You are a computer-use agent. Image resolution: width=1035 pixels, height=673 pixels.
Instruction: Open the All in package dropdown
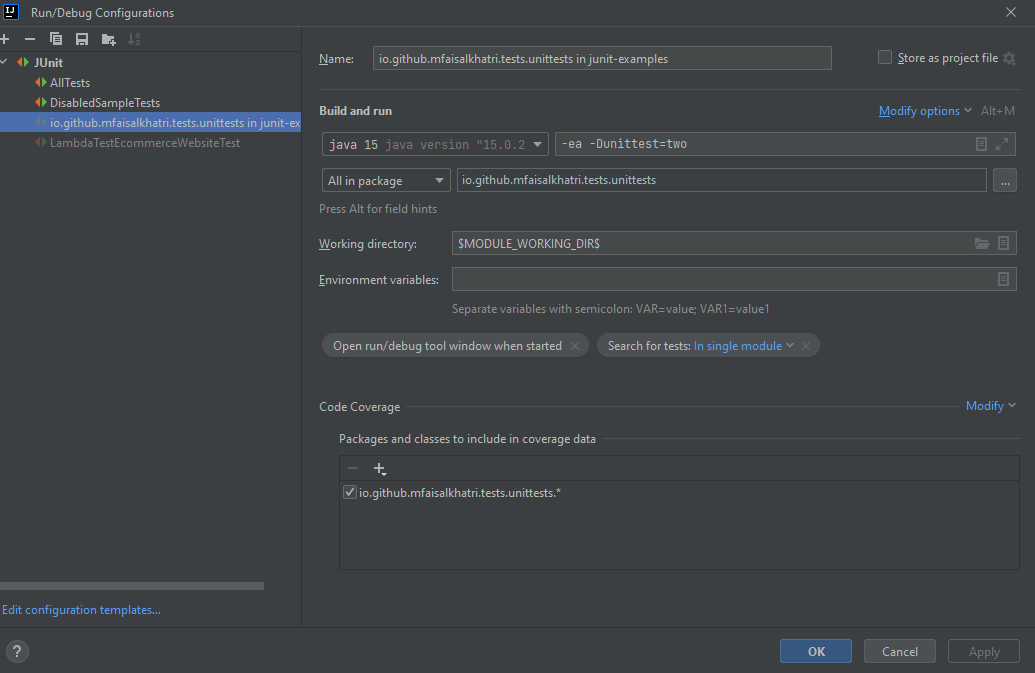coord(385,181)
